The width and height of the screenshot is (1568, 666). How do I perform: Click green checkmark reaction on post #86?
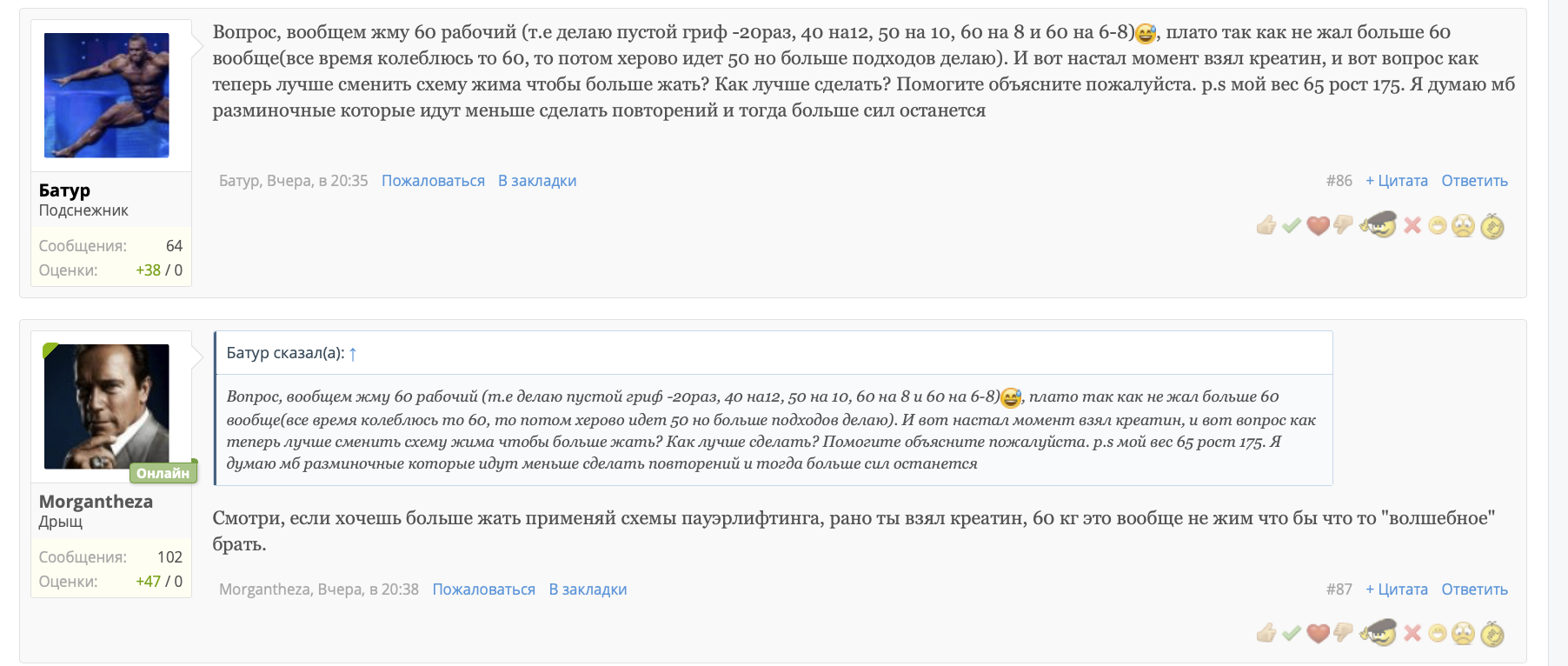(1292, 226)
